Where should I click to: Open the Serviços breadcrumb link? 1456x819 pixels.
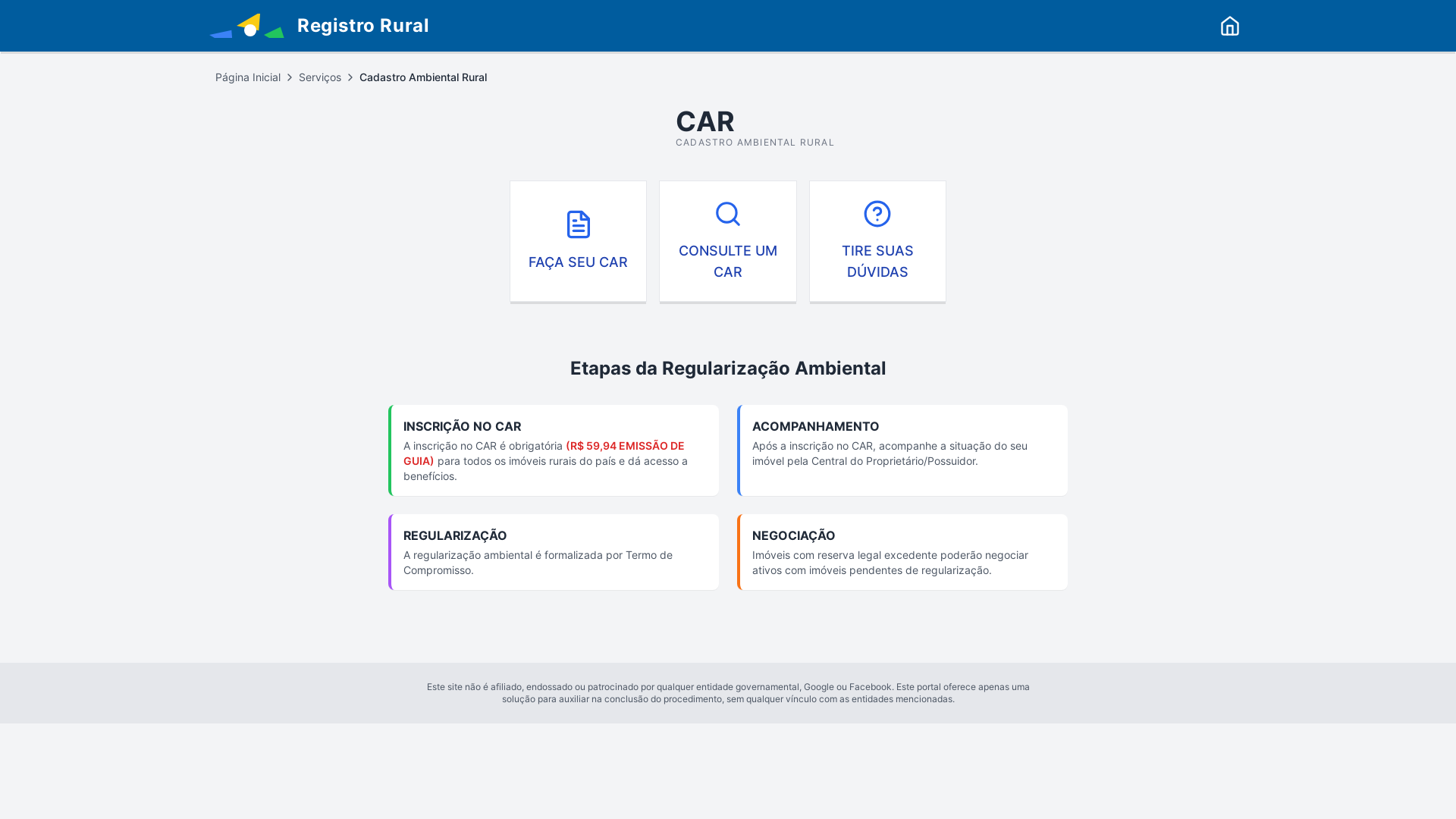click(x=320, y=77)
